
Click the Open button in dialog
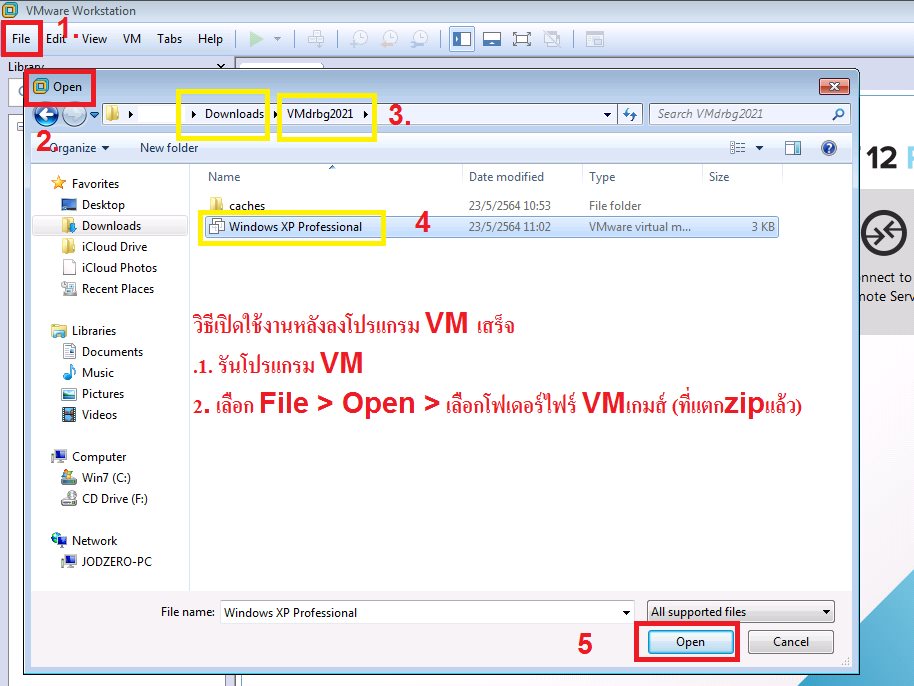click(690, 642)
